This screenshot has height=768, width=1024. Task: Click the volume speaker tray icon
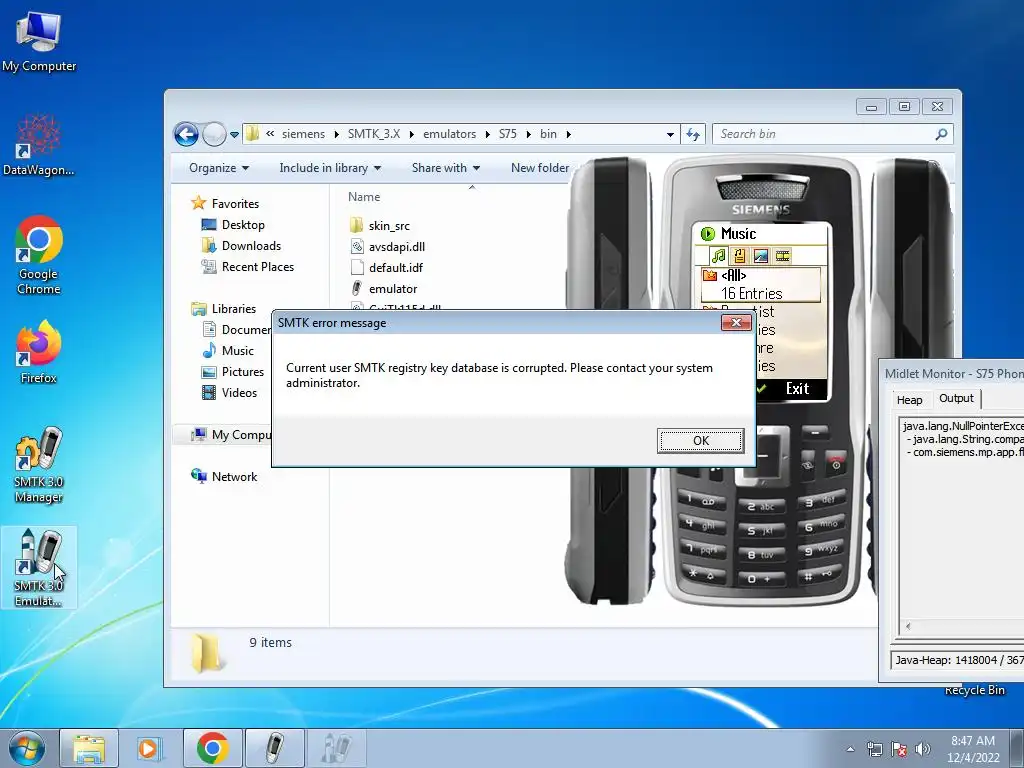coord(922,749)
